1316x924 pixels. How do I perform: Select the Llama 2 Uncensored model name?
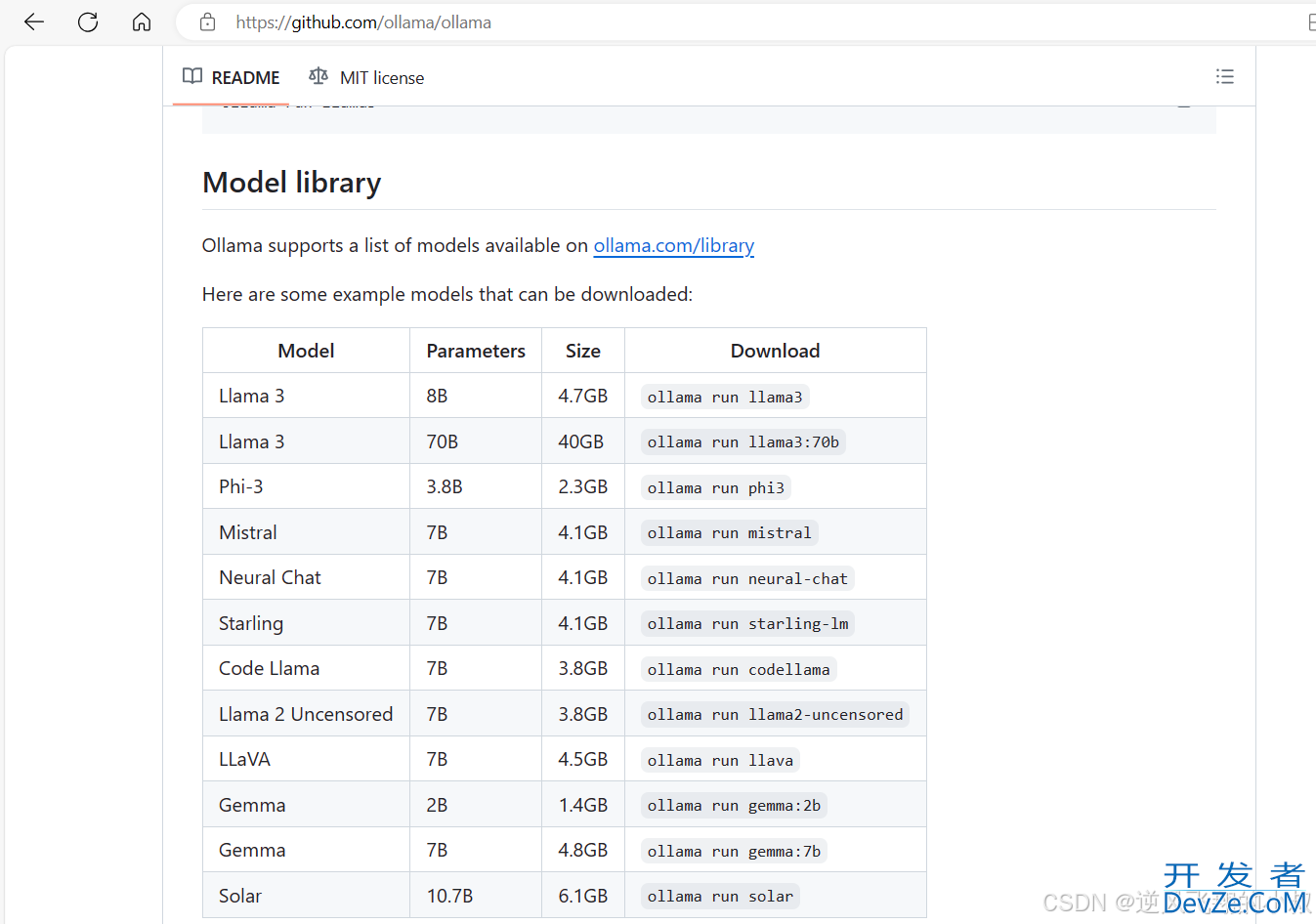[x=306, y=714]
